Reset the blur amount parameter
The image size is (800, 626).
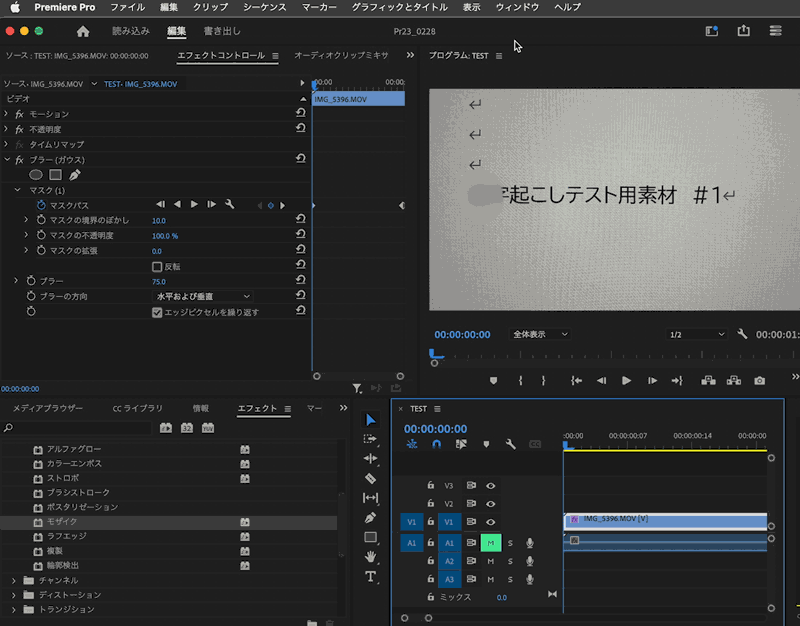tap(301, 281)
